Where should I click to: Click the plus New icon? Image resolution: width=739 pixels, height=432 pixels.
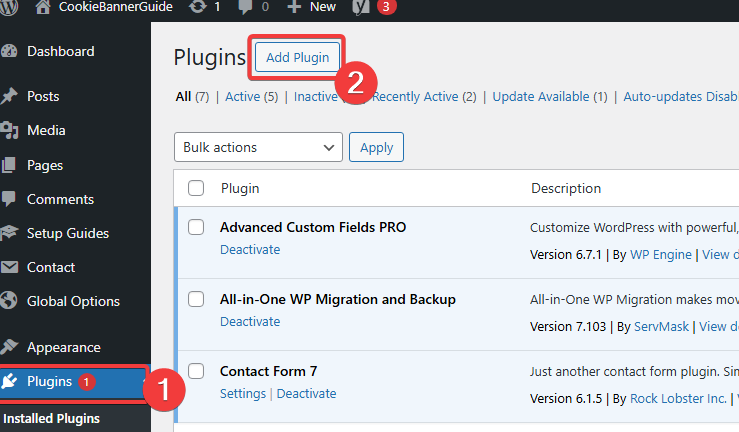coord(294,7)
